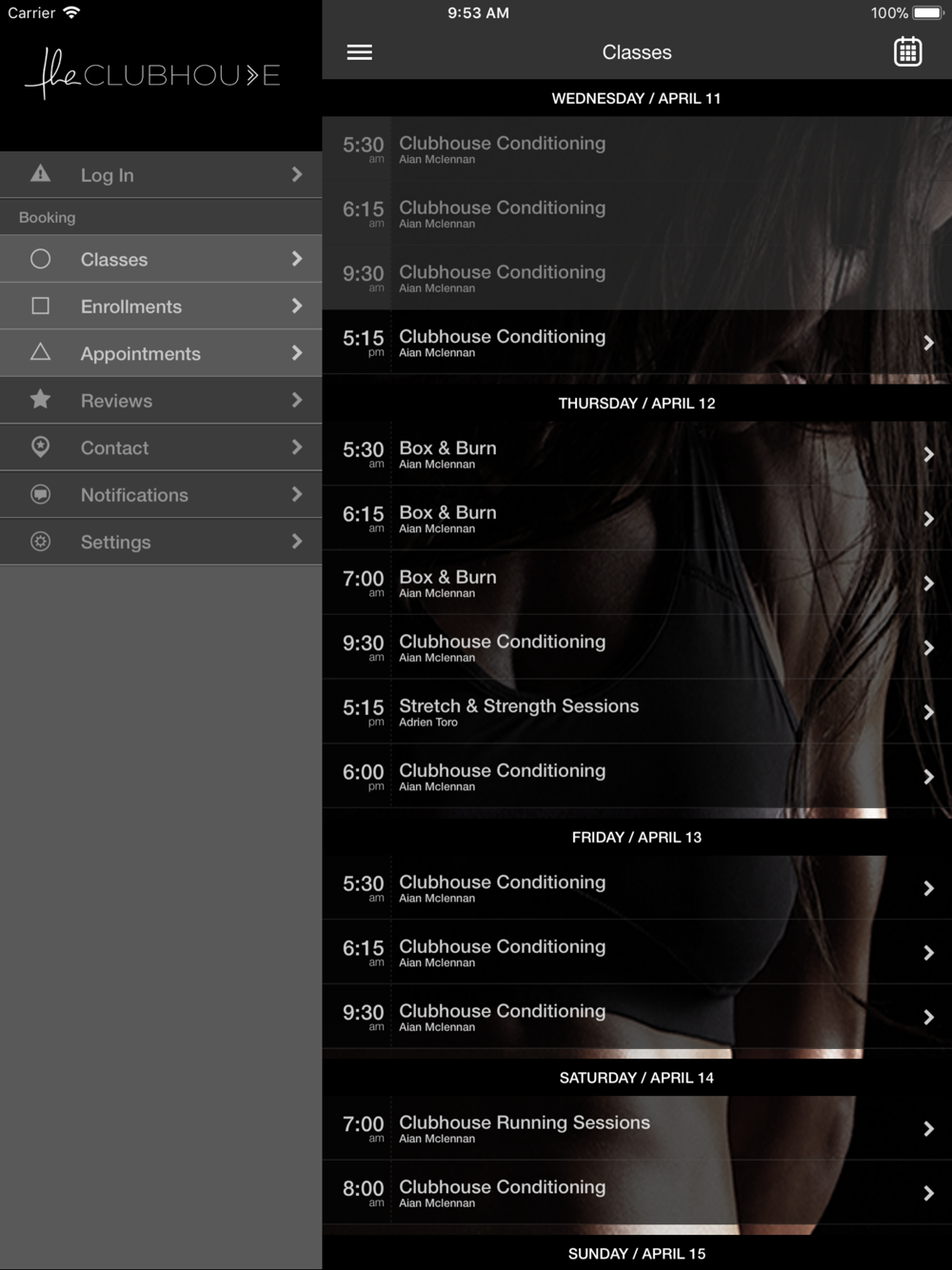Viewport: 952px width, 1270px height.
Task: Open chevron for Stretch & Strength Sessions
Action: [x=928, y=712]
